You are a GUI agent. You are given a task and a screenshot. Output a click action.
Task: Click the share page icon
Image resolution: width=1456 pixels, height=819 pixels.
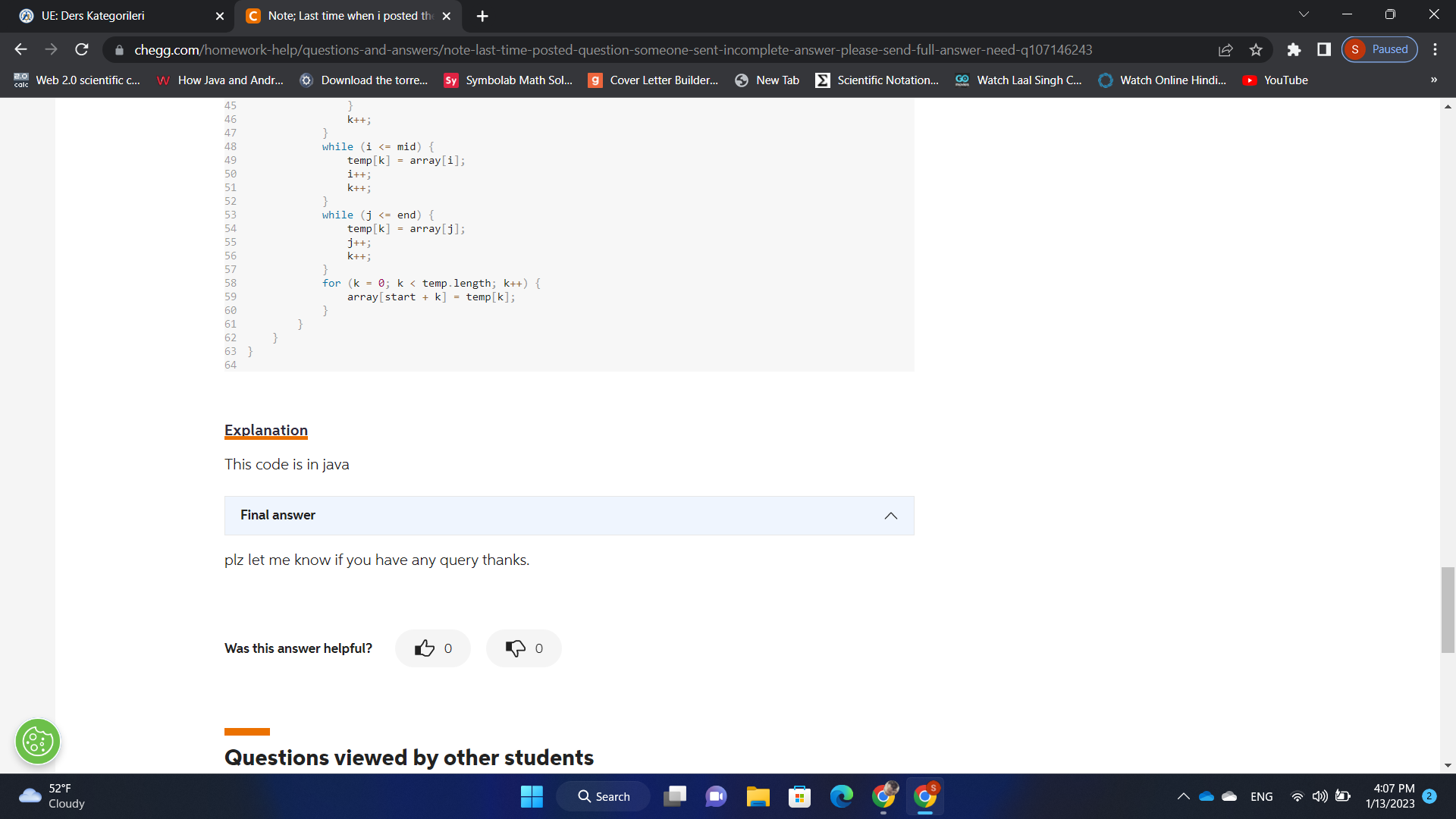[1225, 50]
